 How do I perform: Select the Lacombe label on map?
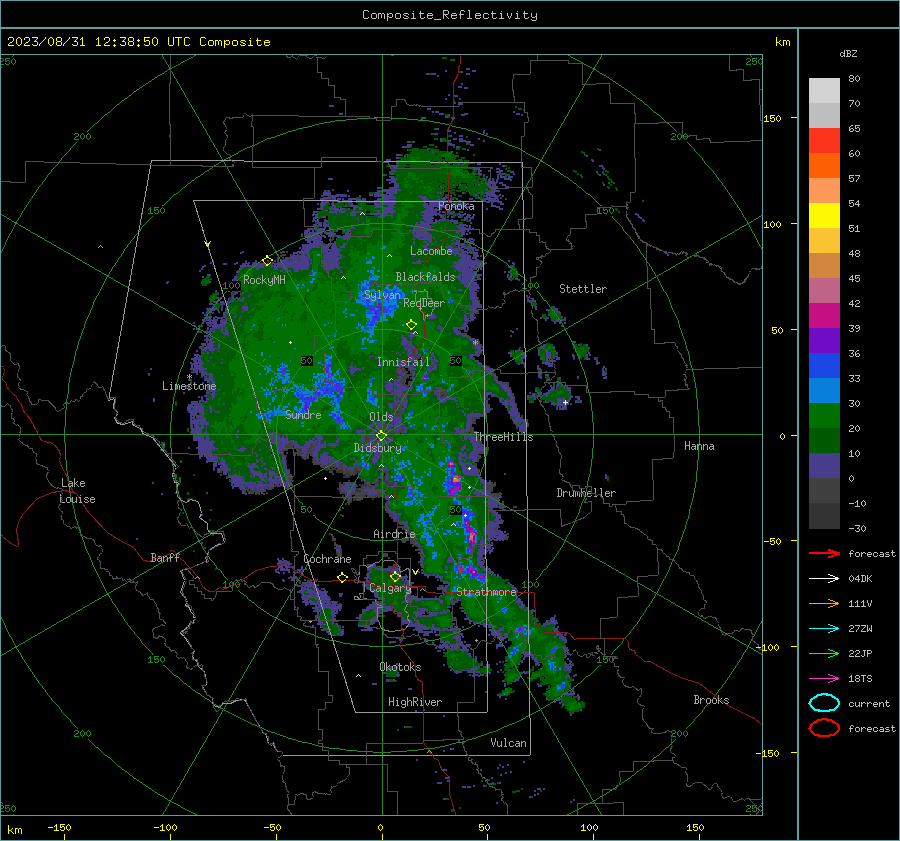click(431, 251)
